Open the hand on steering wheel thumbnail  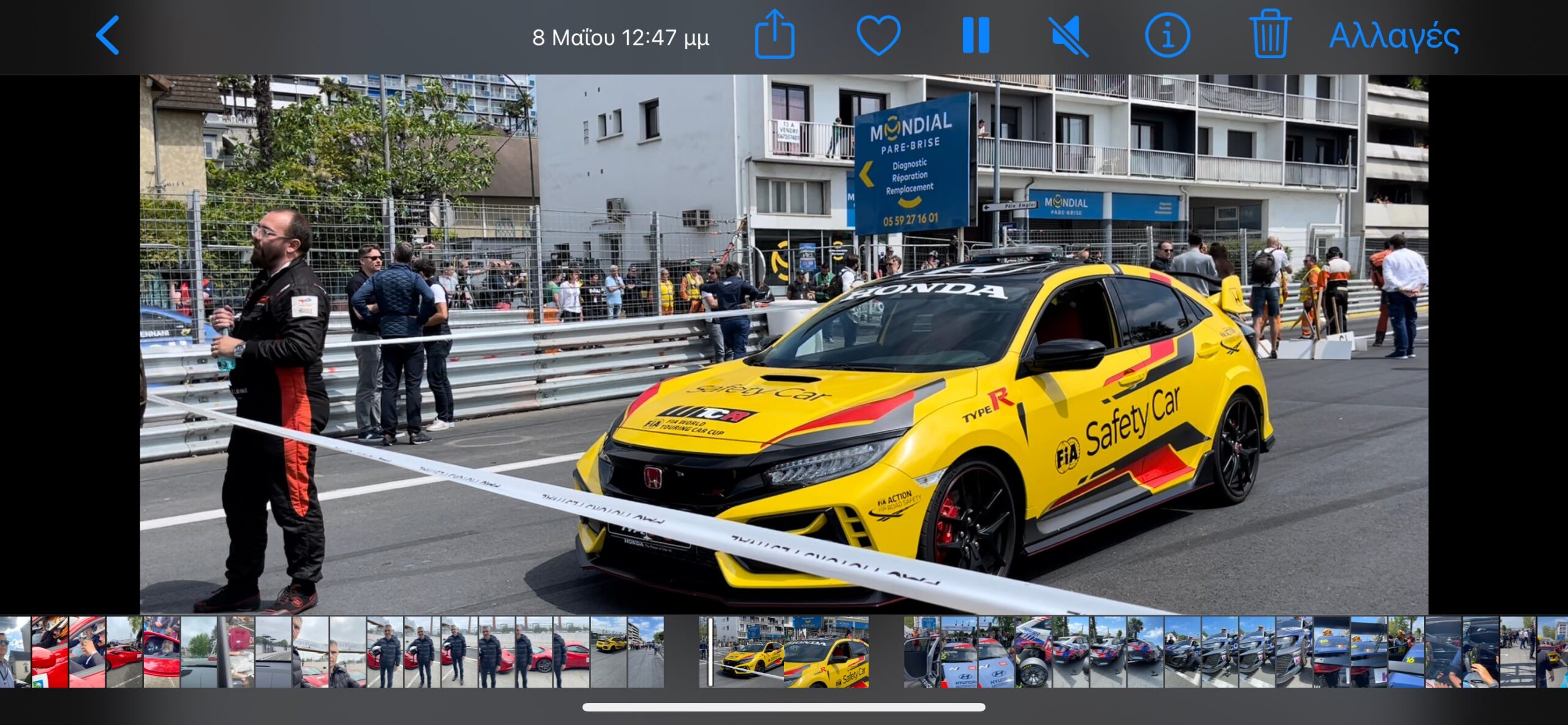tap(1481, 652)
